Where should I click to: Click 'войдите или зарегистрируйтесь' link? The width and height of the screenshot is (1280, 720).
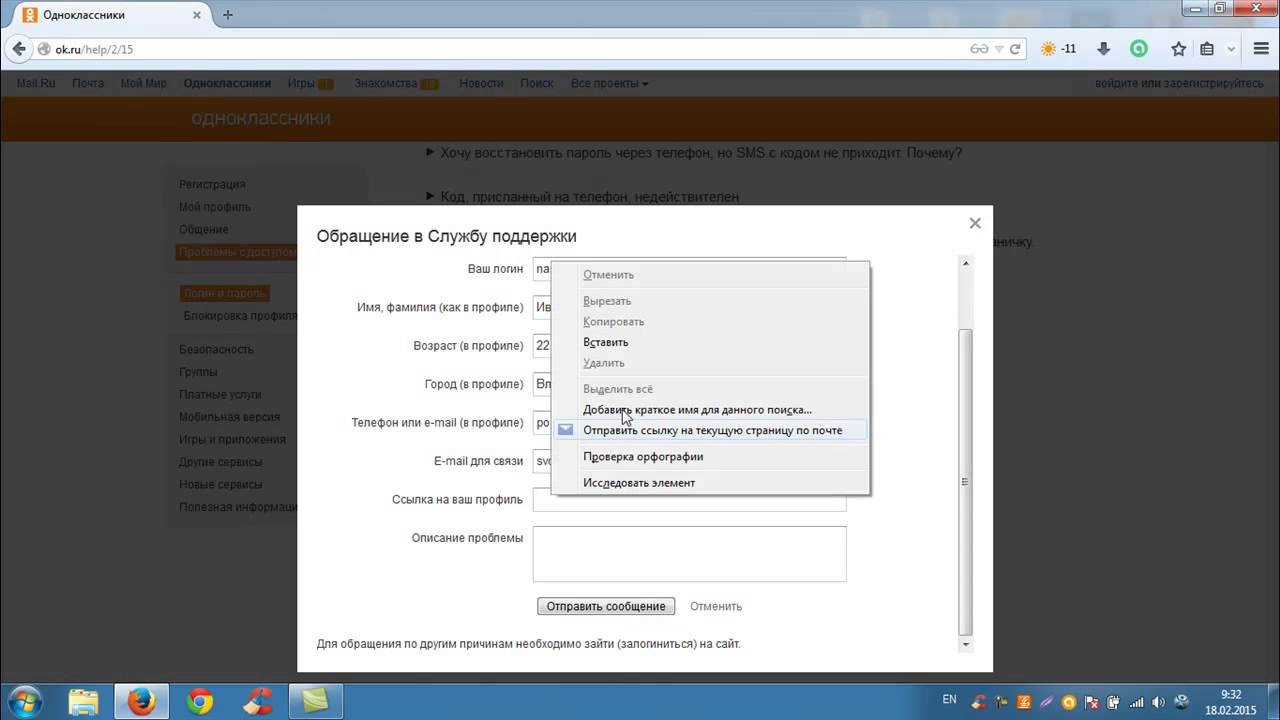(1179, 83)
